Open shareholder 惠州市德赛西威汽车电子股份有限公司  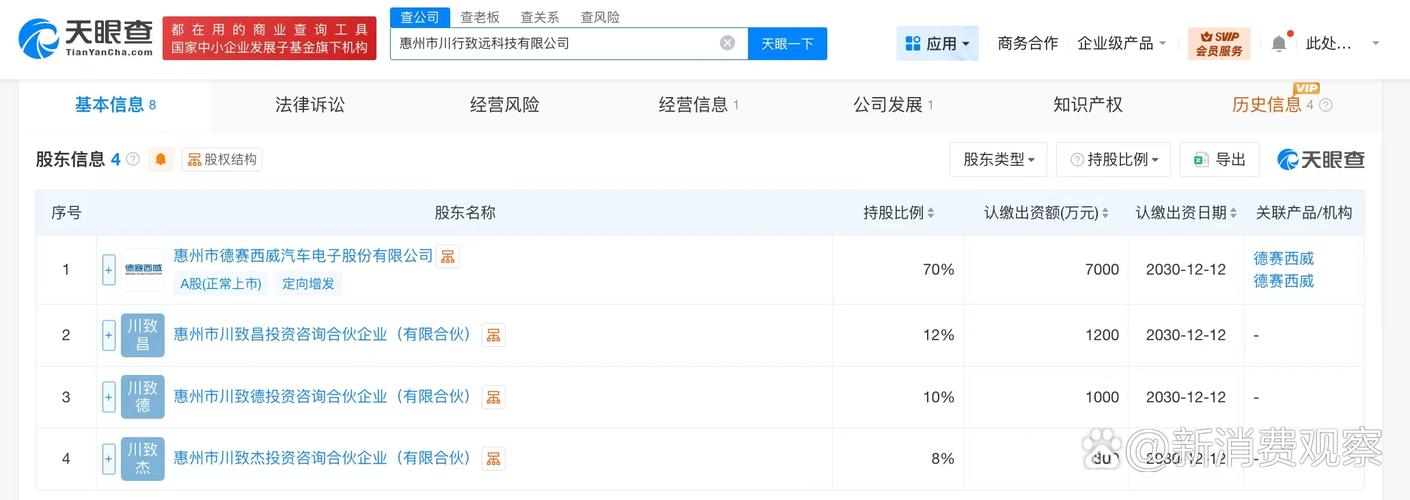(x=303, y=256)
